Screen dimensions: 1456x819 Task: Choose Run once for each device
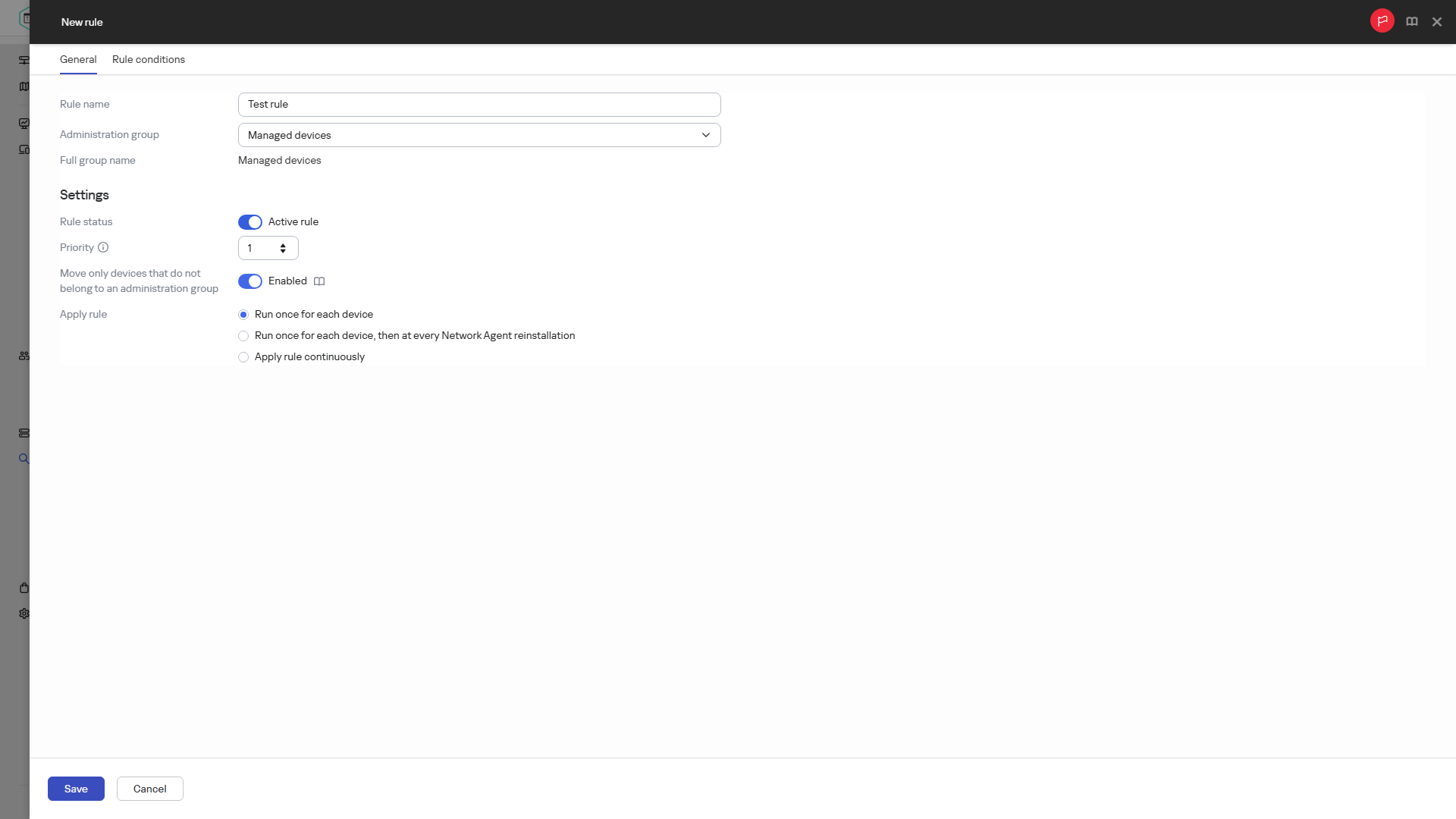click(x=243, y=315)
